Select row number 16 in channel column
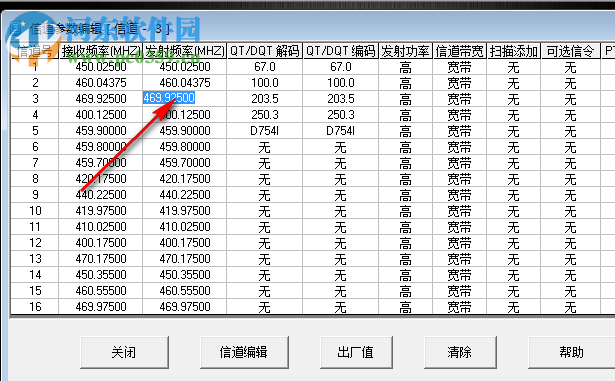The height and width of the screenshot is (381, 615). tap(35, 307)
